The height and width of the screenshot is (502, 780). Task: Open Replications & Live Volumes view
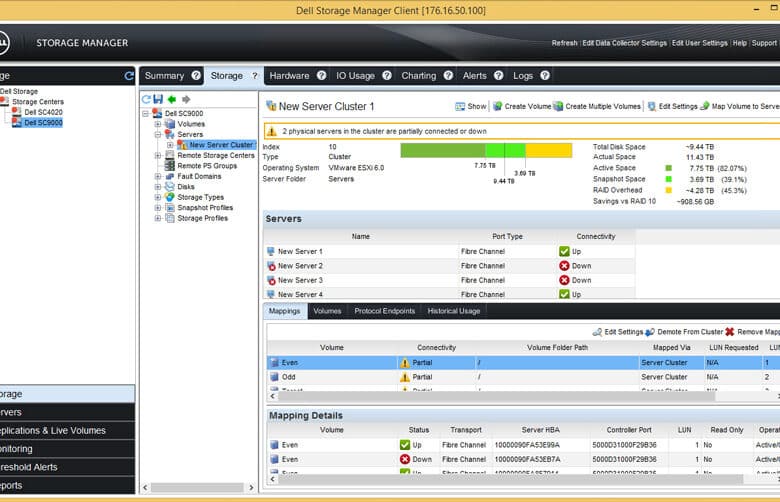pos(67,430)
